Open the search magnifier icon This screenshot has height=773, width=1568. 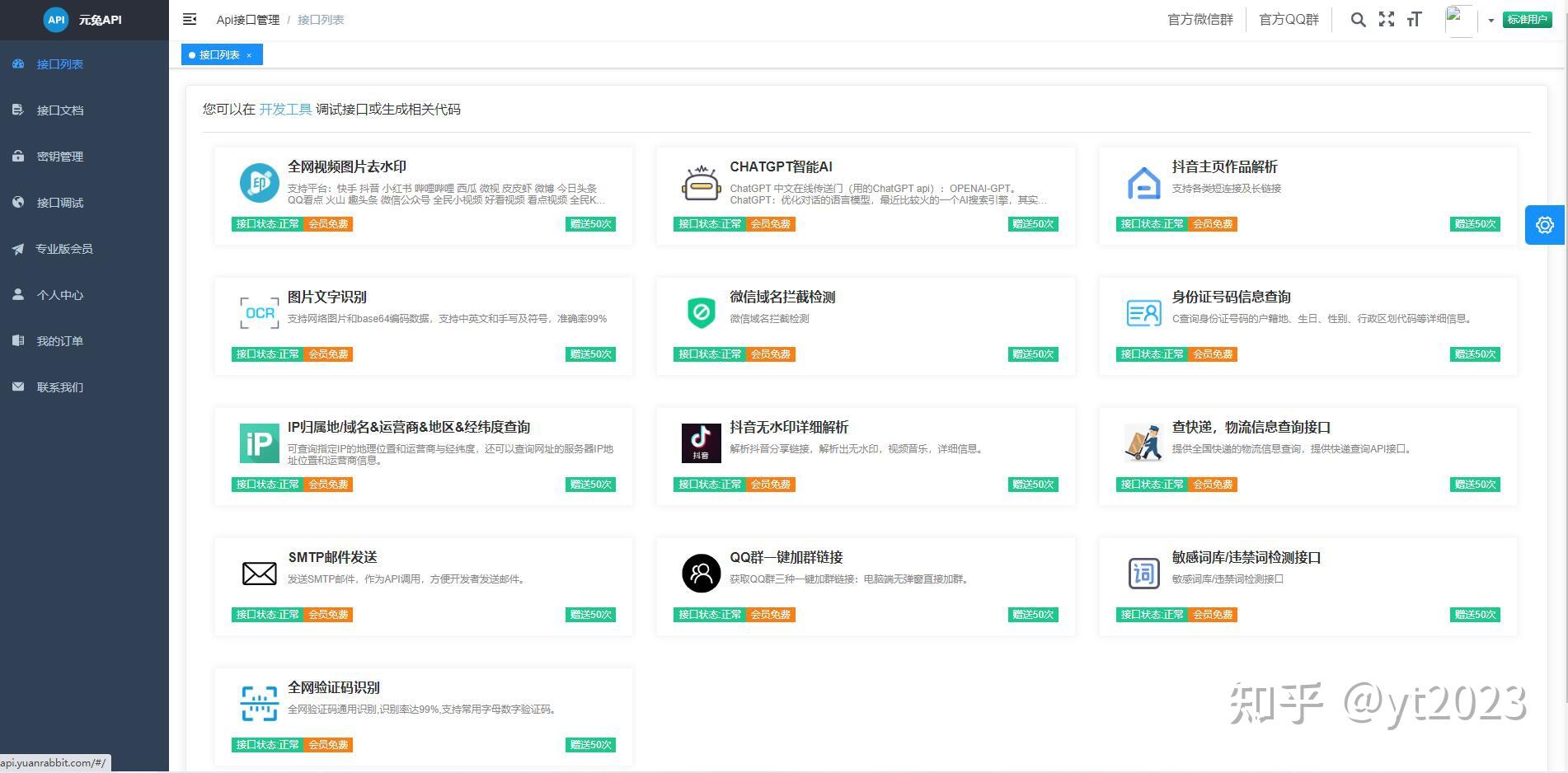tap(1358, 20)
